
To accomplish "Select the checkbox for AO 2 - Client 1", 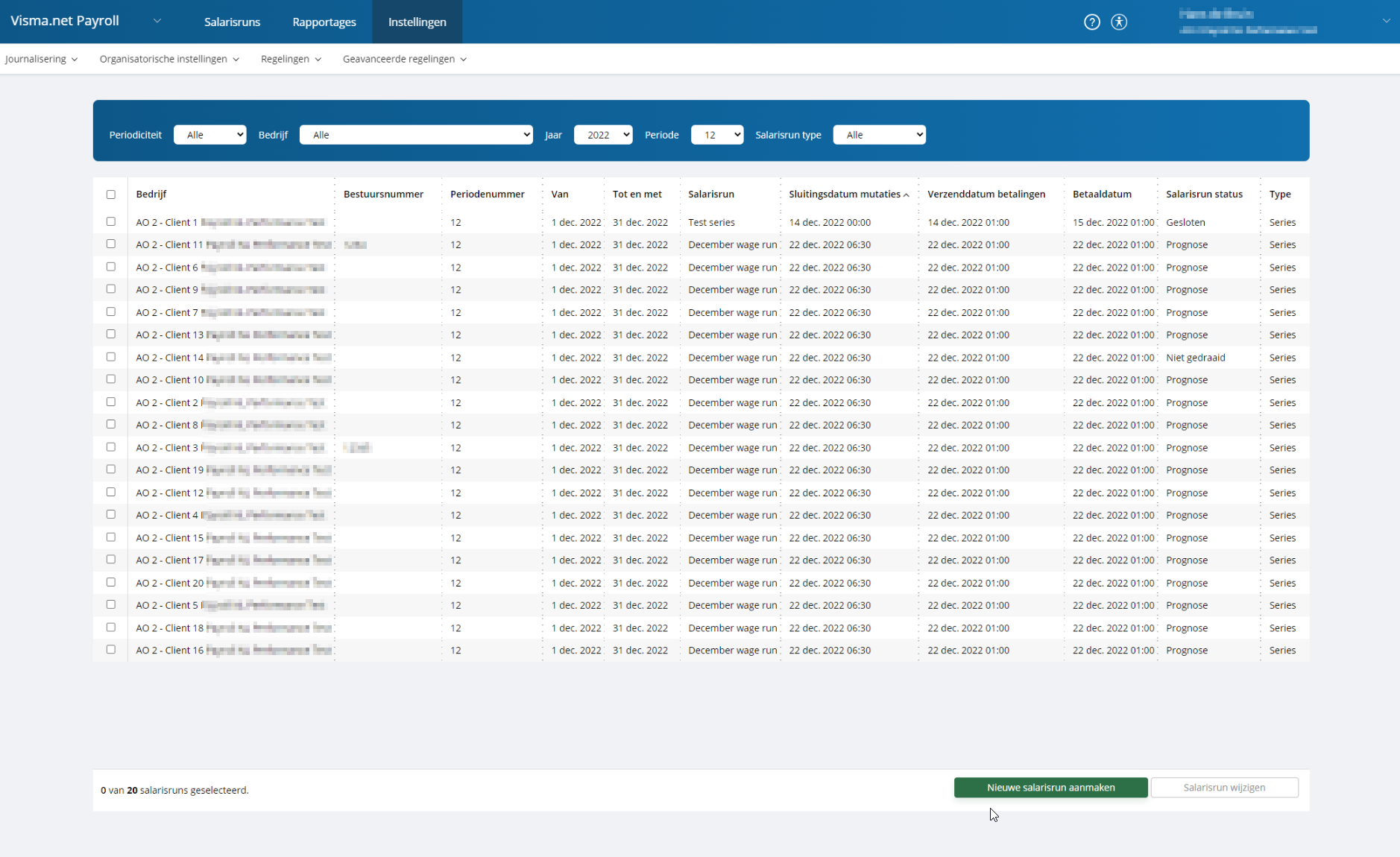I will click(111, 222).
